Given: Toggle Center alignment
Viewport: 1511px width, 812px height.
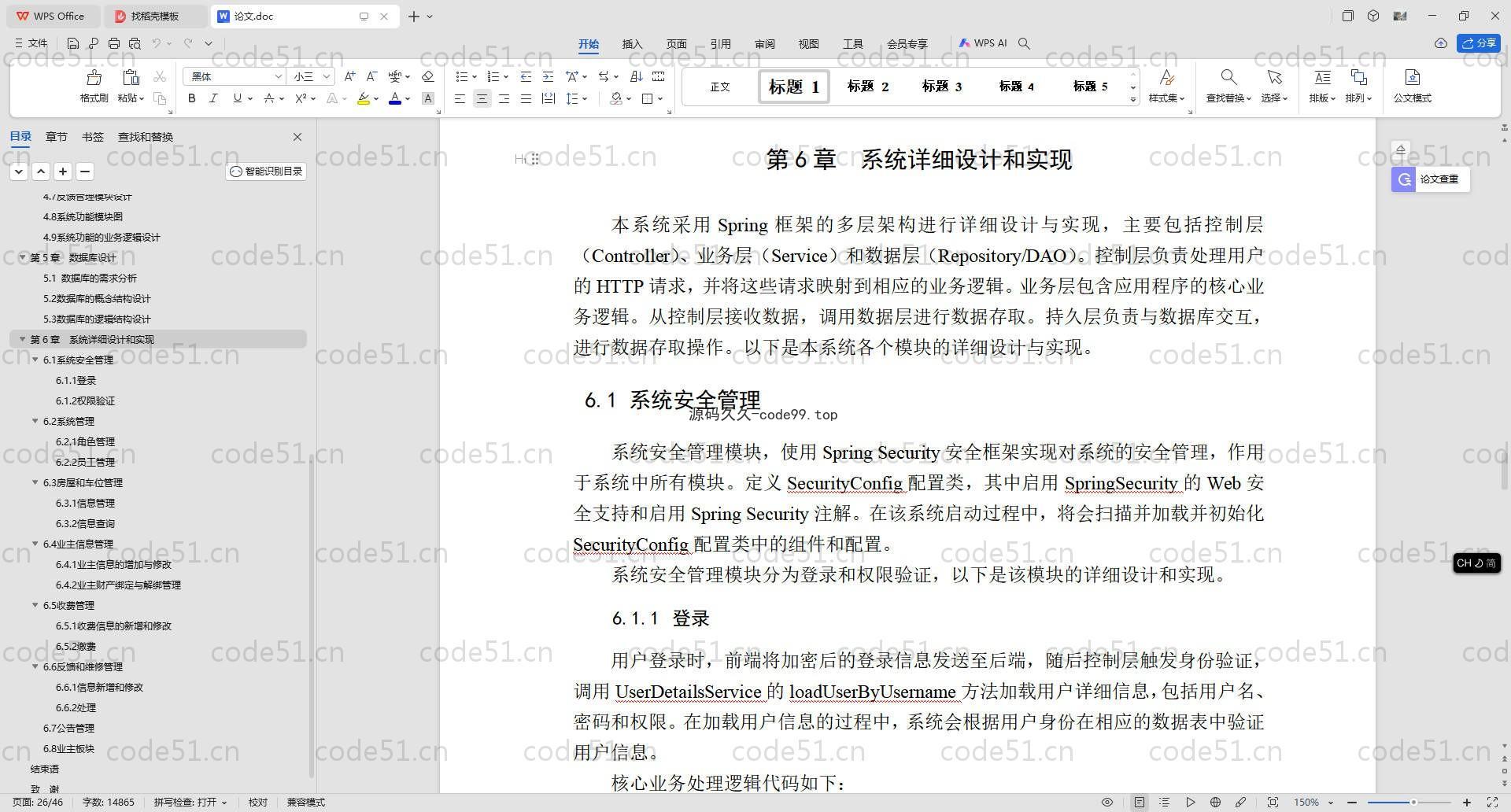Looking at the screenshot, I should tap(482, 98).
